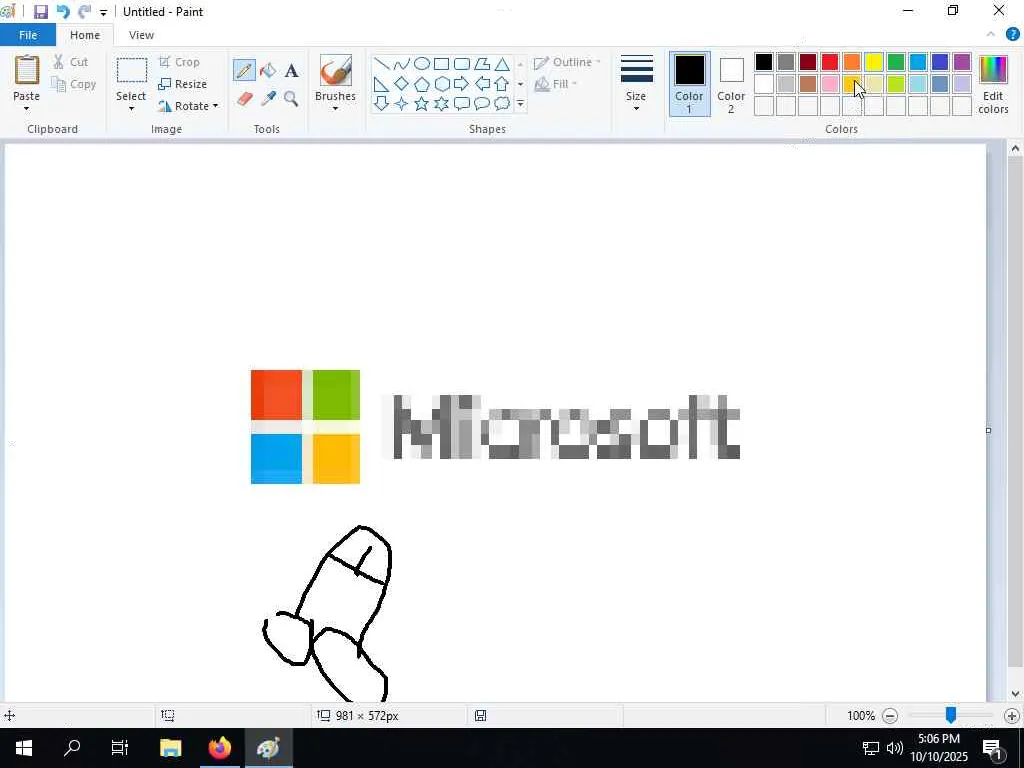1024x768 pixels.
Task: Pick the green color swatch
Action: click(x=896, y=62)
